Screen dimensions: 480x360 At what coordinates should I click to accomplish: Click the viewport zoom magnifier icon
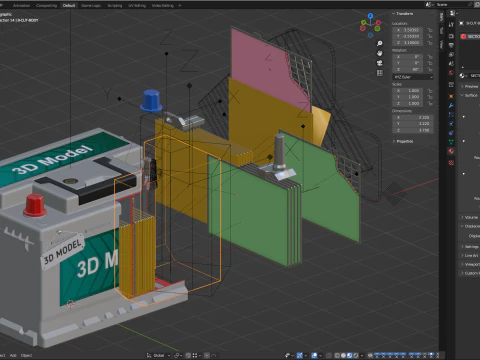tap(379, 43)
